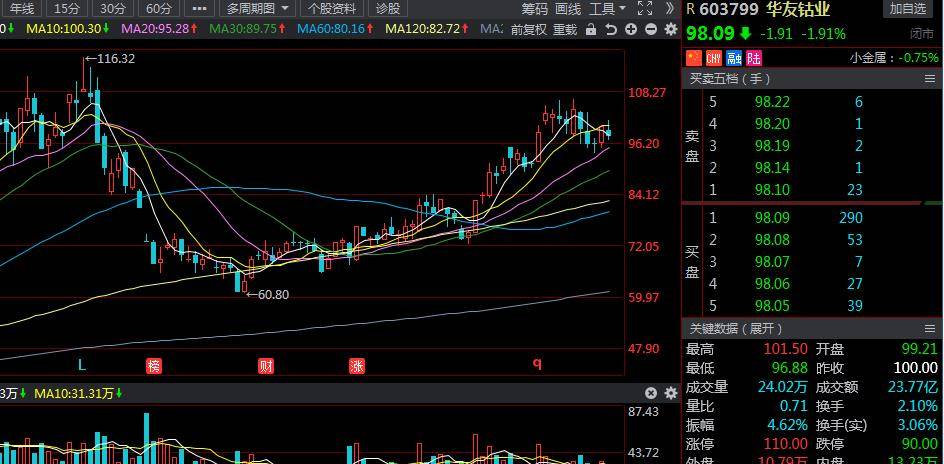Image resolution: width=944 pixels, height=464 pixels.
Task: Click 开盘 value 99.21
Action: (920, 349)
